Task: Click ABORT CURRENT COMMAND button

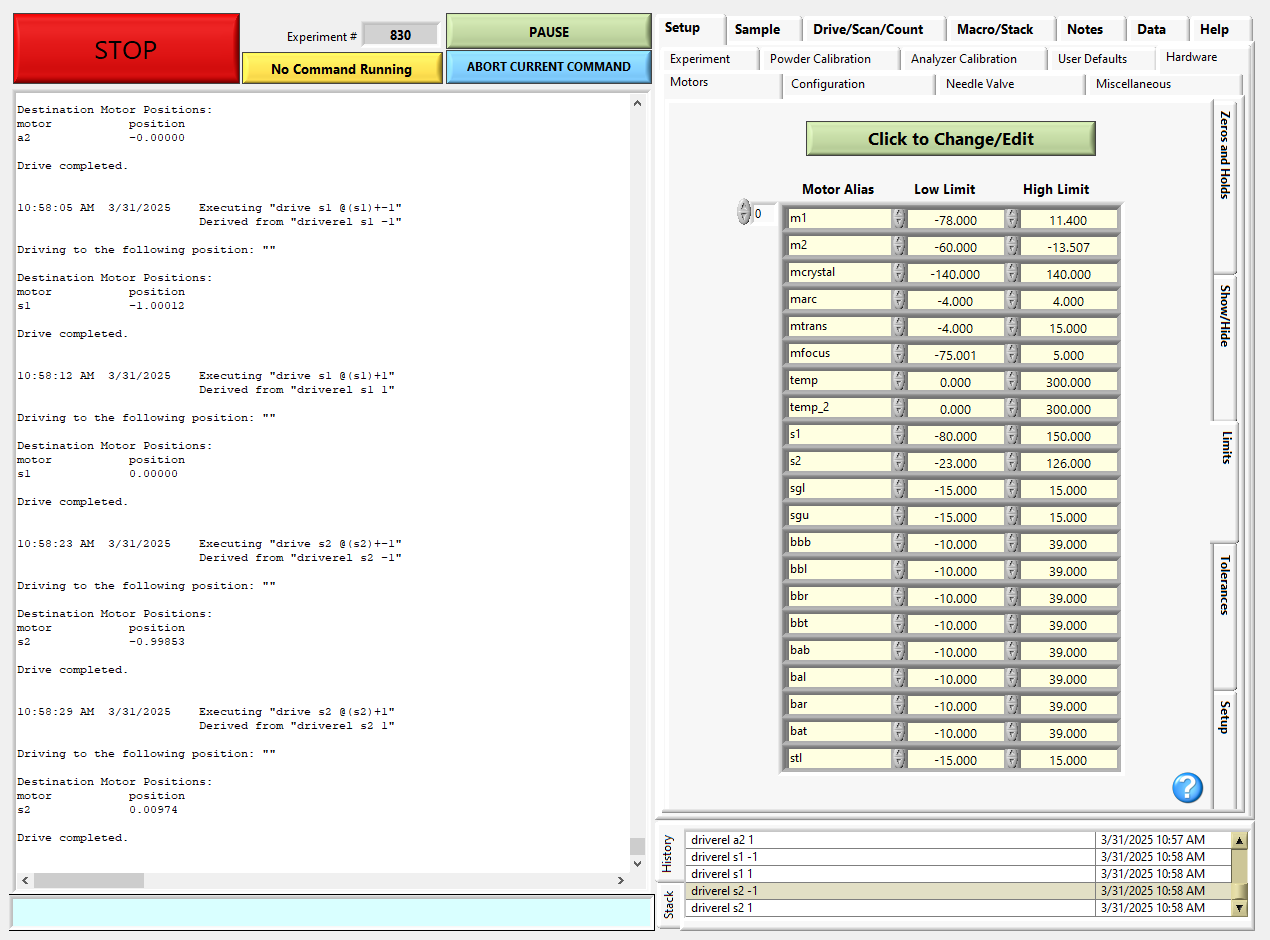Action: pos(548,67)
